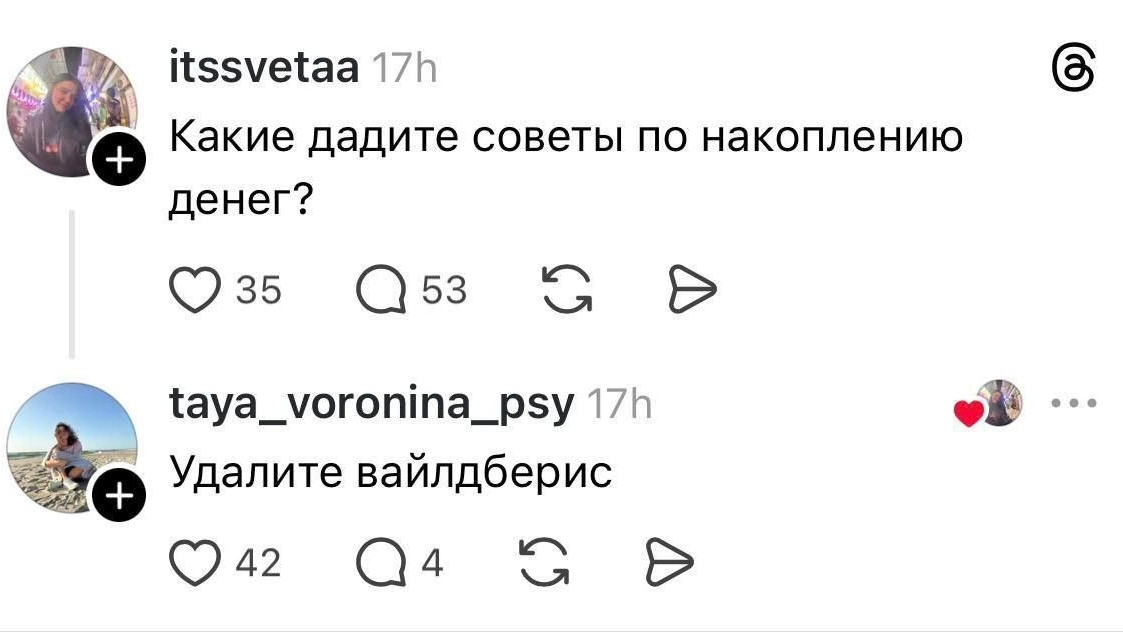Open replies on itssvetaa's post
Screen dimensions: 1123x632
coord(380,290)
